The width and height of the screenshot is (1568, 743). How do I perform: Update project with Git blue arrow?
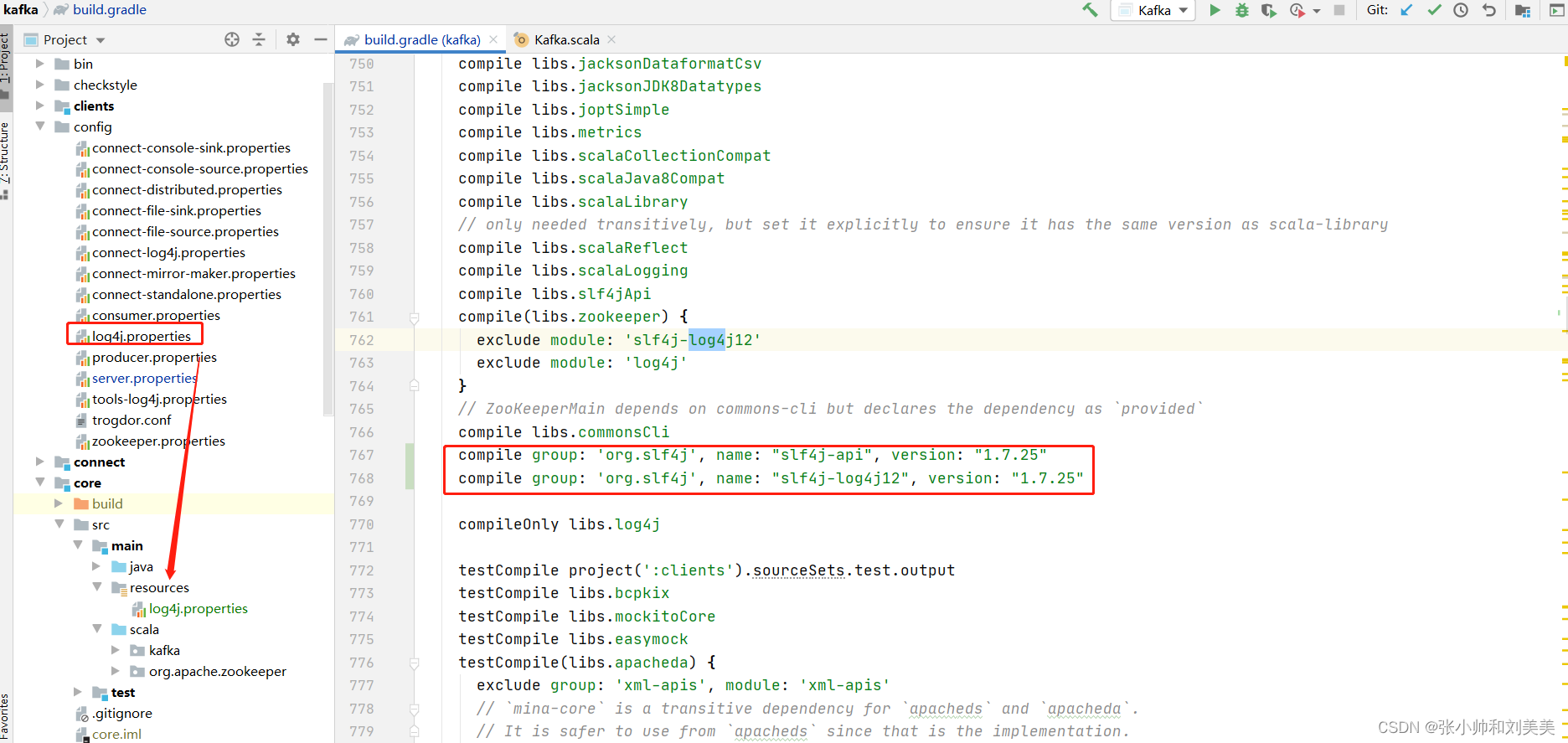1406,10
